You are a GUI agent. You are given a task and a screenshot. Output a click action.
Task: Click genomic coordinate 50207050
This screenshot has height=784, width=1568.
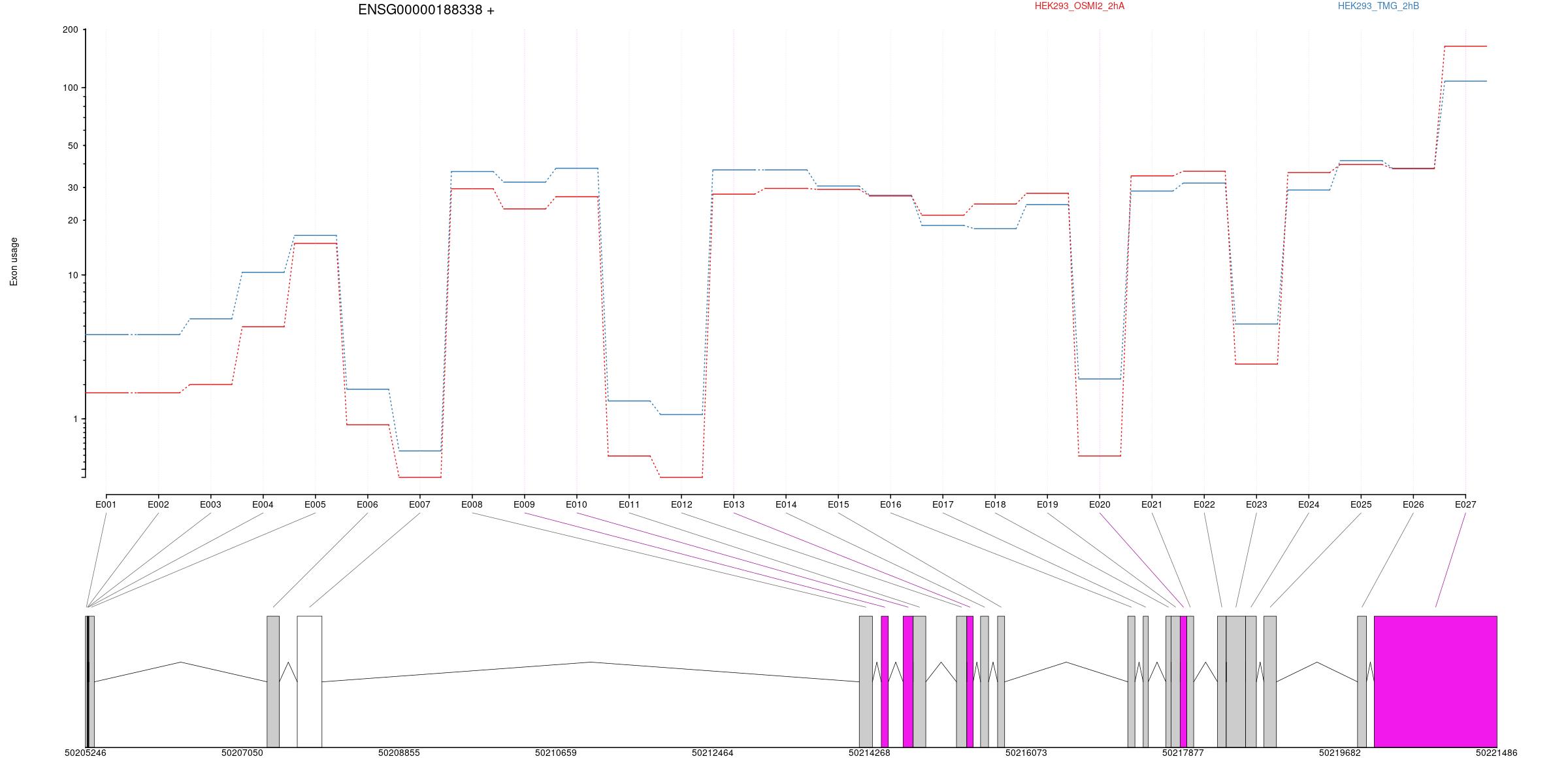point(242,753)
